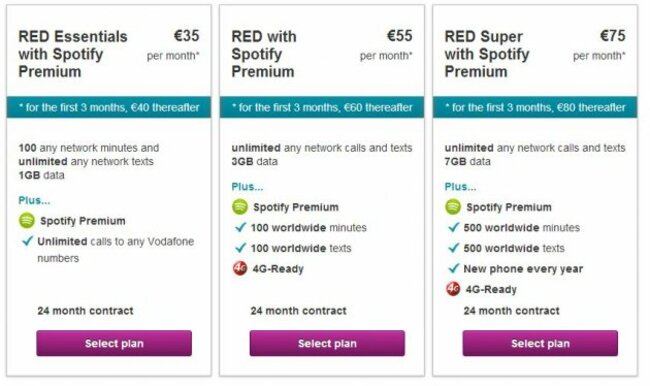The width and height of the screenshot is (650, 386).
Task: Click Spotify icon in €55 RED plan
Action: (x=240, y=206)
